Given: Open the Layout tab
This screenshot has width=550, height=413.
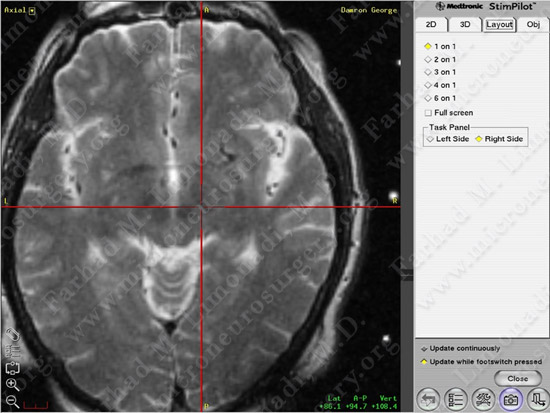Looking at the screenshot, I should pos(499,25).
